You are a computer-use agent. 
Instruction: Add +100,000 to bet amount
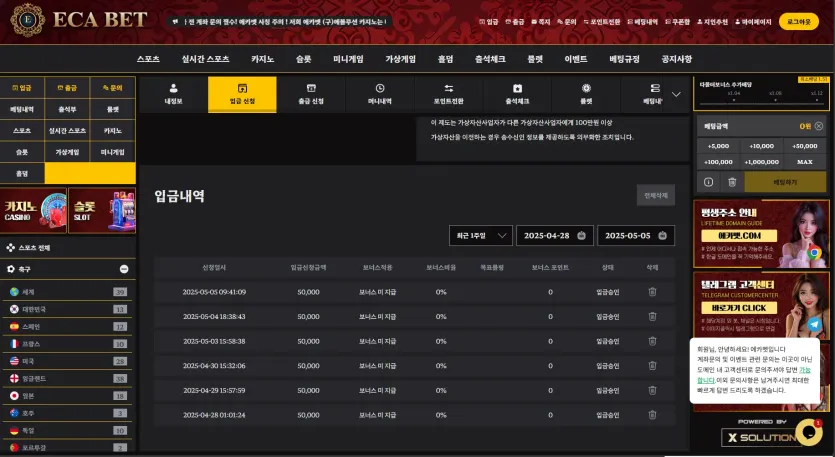(x=718, y=162)
